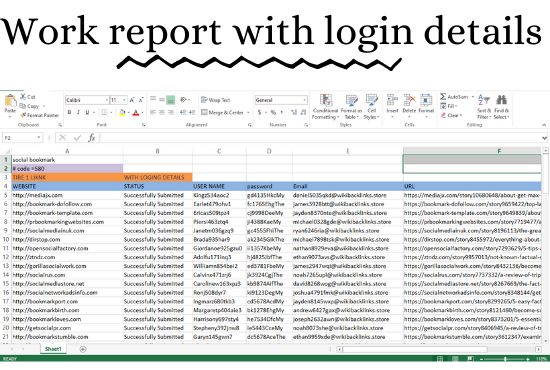Screen dimensions: 550x370
Task: Open the Format cells menu
Action: (x=426, y=105)
